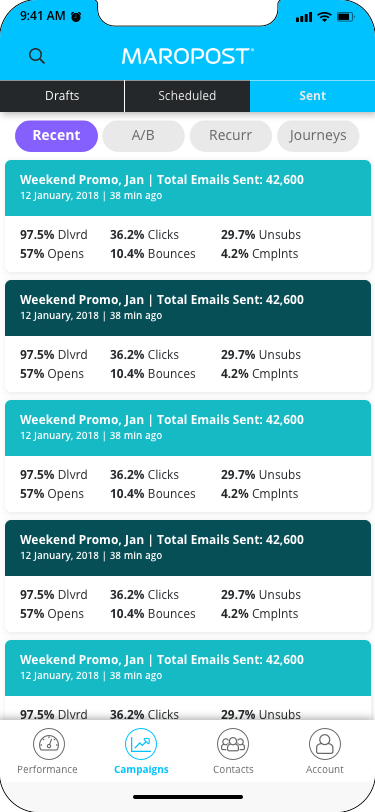Choose the A/B filter pill
Viewport: 375px width, 812px height.
[x=143, y=136]
